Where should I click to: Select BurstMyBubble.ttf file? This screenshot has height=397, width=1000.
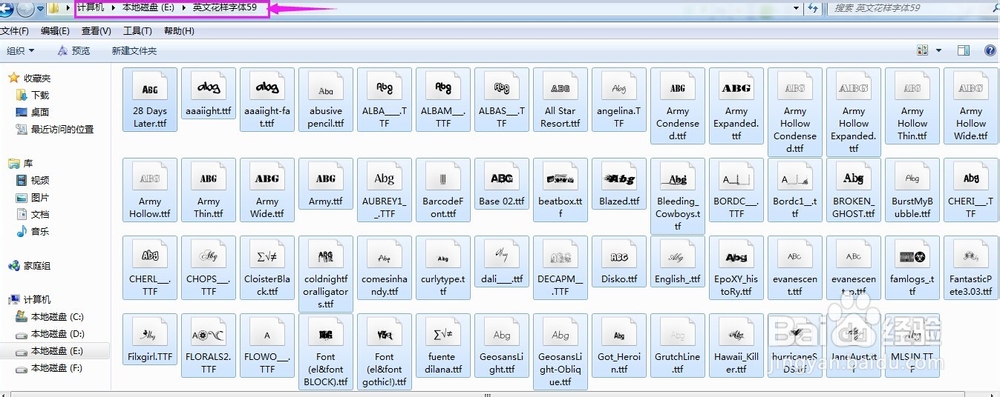coord(912,190)
